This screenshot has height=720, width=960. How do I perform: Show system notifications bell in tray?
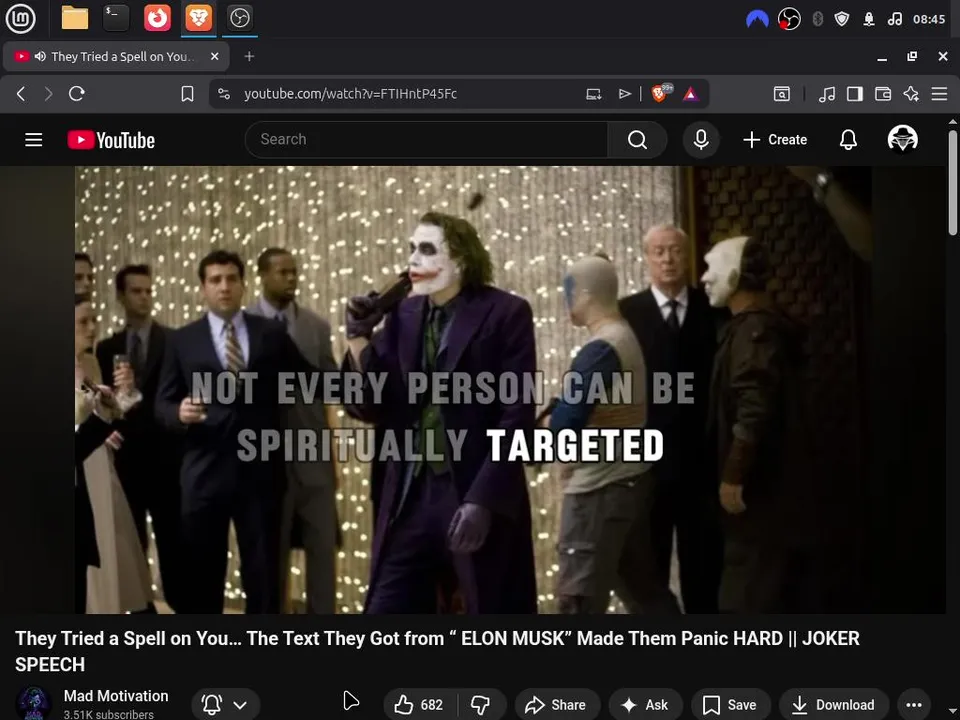tap(869, 20)
